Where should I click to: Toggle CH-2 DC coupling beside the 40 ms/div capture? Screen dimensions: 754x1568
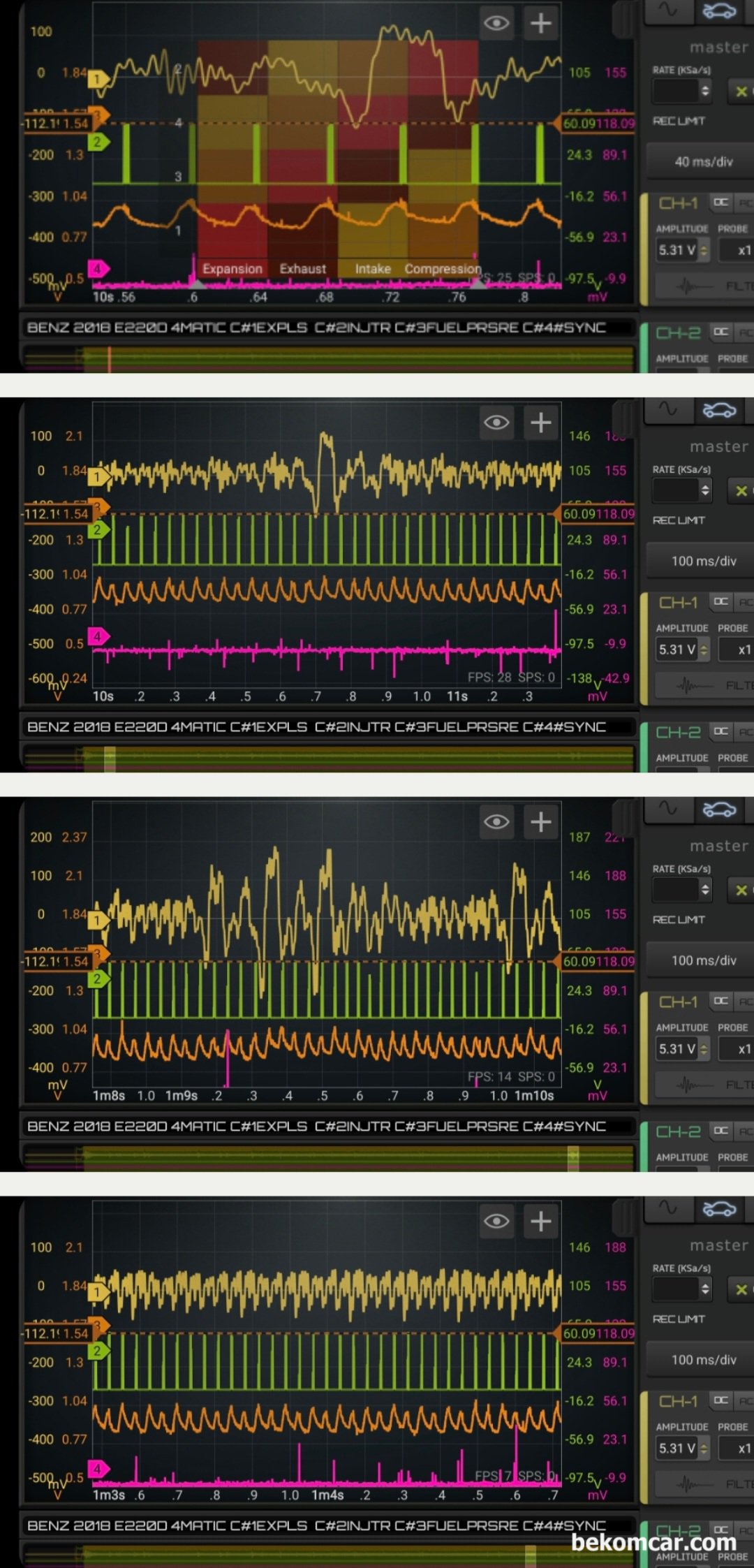[720, 332]
